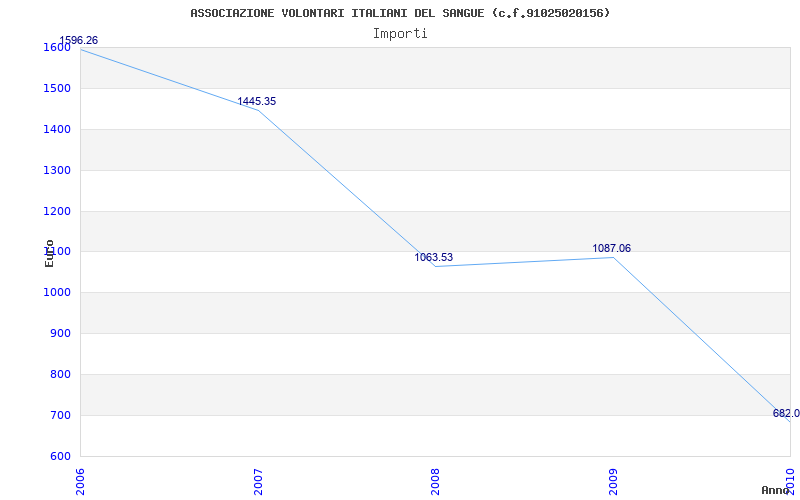
Task: Select the 1445.35 data label
Action: pos(257,102)
